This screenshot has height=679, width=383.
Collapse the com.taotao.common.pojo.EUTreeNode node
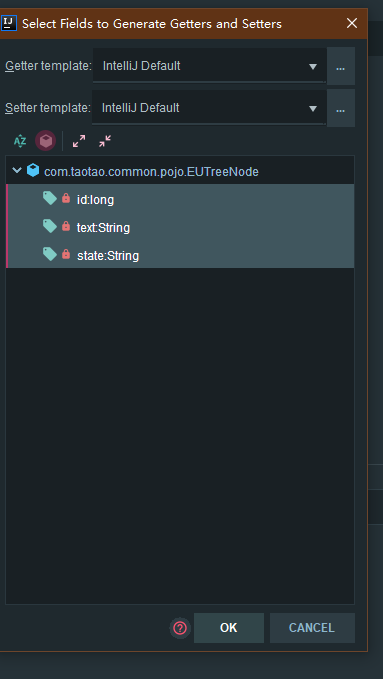17,171
